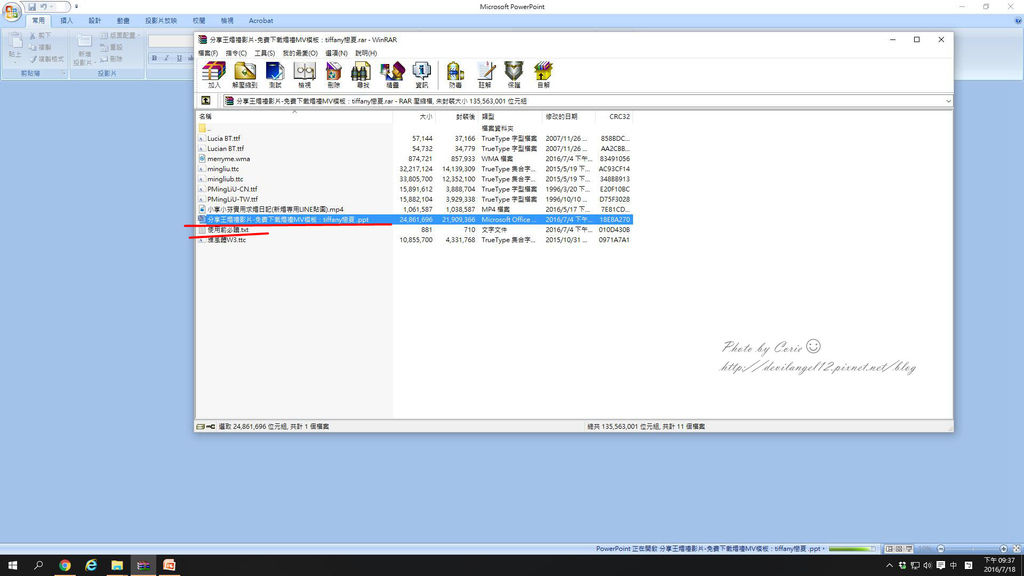
Task: Open the 指令(C) menu in WinRAR
Action: point(236,53)
